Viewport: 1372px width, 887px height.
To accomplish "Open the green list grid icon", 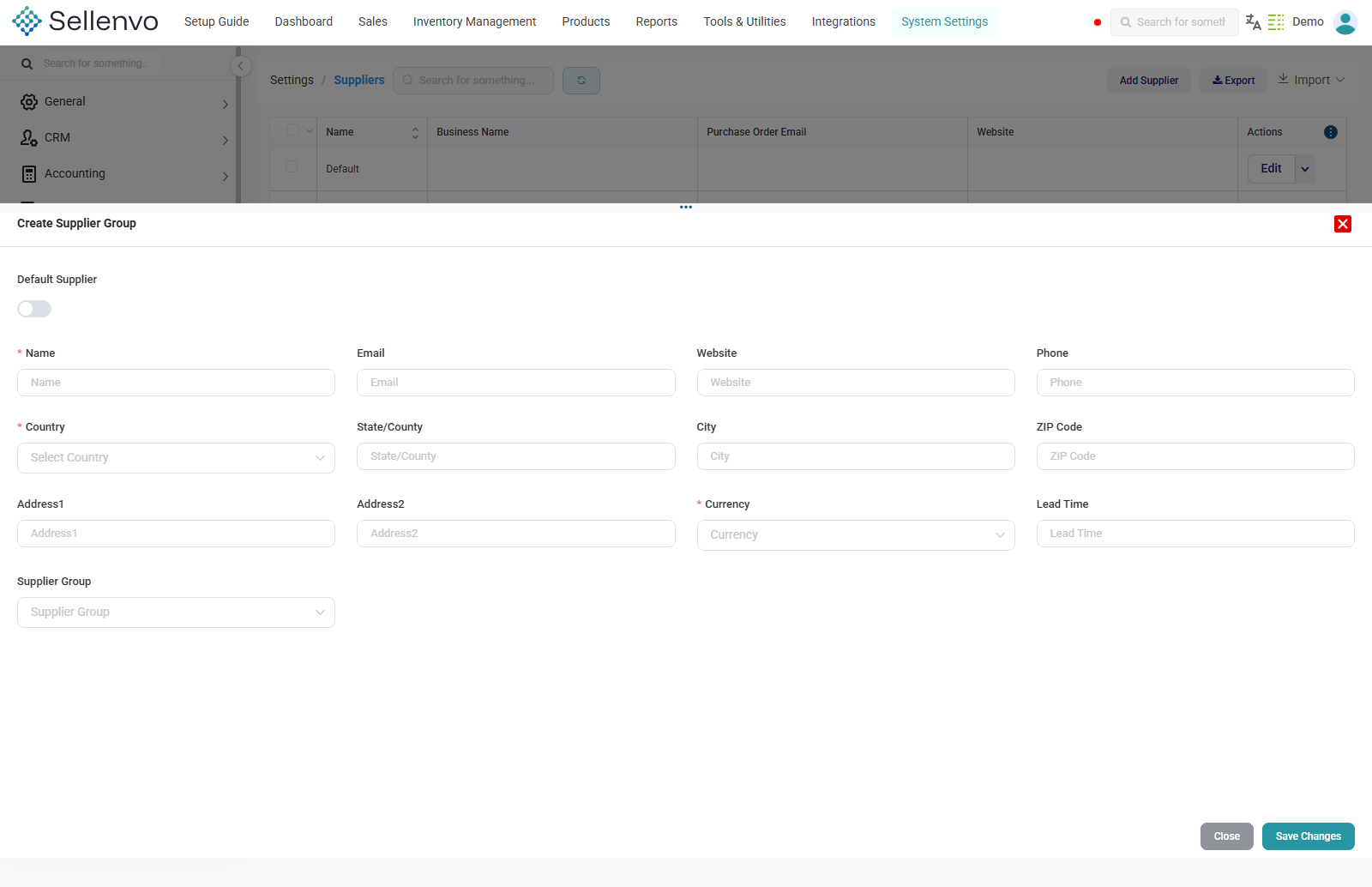I will point(1276,22).
